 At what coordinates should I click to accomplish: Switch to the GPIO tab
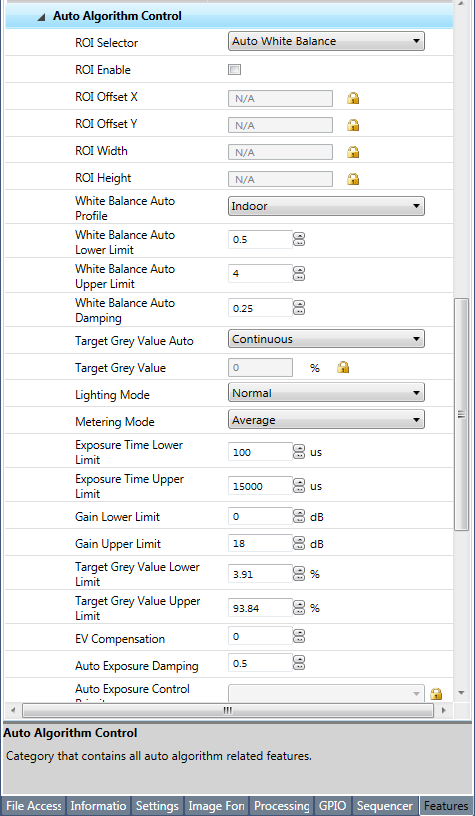coord(332,806)
